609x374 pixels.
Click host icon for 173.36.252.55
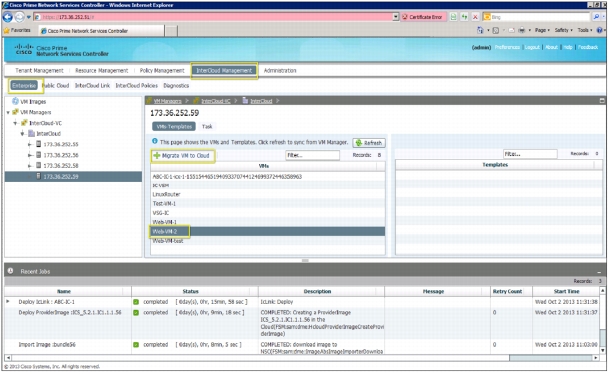point(38,144)
